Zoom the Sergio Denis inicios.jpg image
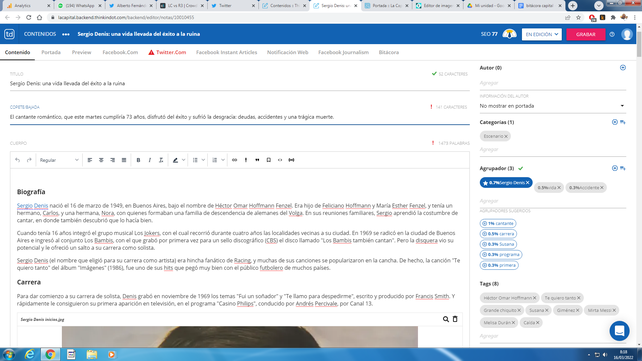 [446, 319]
